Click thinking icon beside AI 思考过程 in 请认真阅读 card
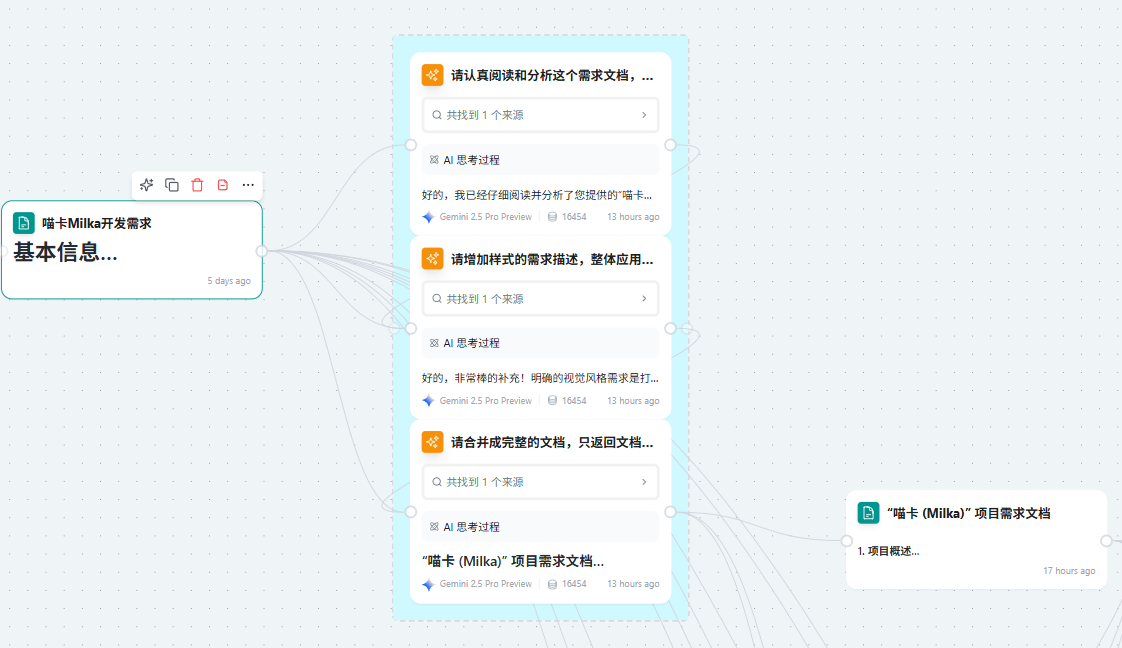Image resolution: width=1122 pixels, height=648 pixels. point(434,159)
